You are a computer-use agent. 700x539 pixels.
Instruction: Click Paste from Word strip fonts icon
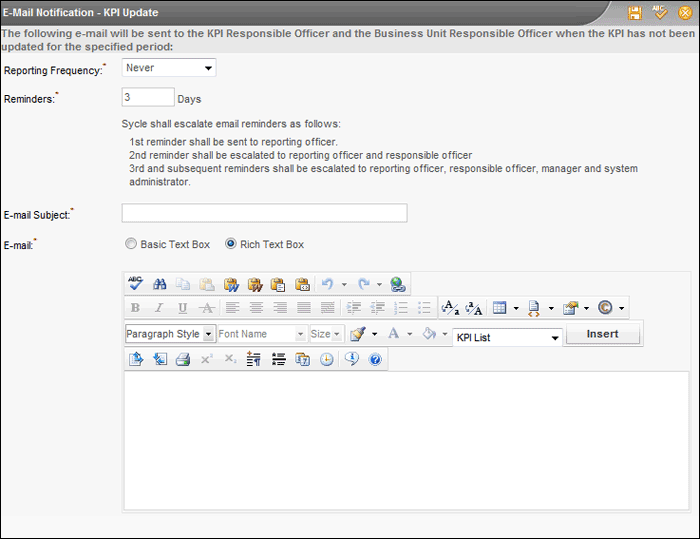pyautogui.click(x=255, y=284)
